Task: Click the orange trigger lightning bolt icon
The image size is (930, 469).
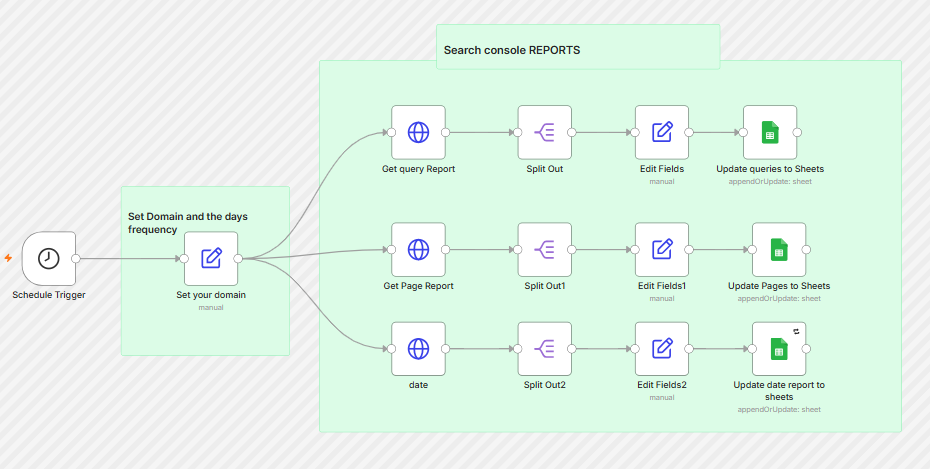Action: tap(8, 258)
